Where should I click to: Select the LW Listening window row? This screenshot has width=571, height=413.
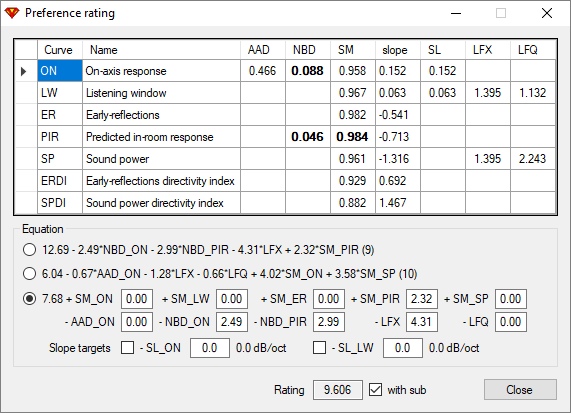pos(296,93)
